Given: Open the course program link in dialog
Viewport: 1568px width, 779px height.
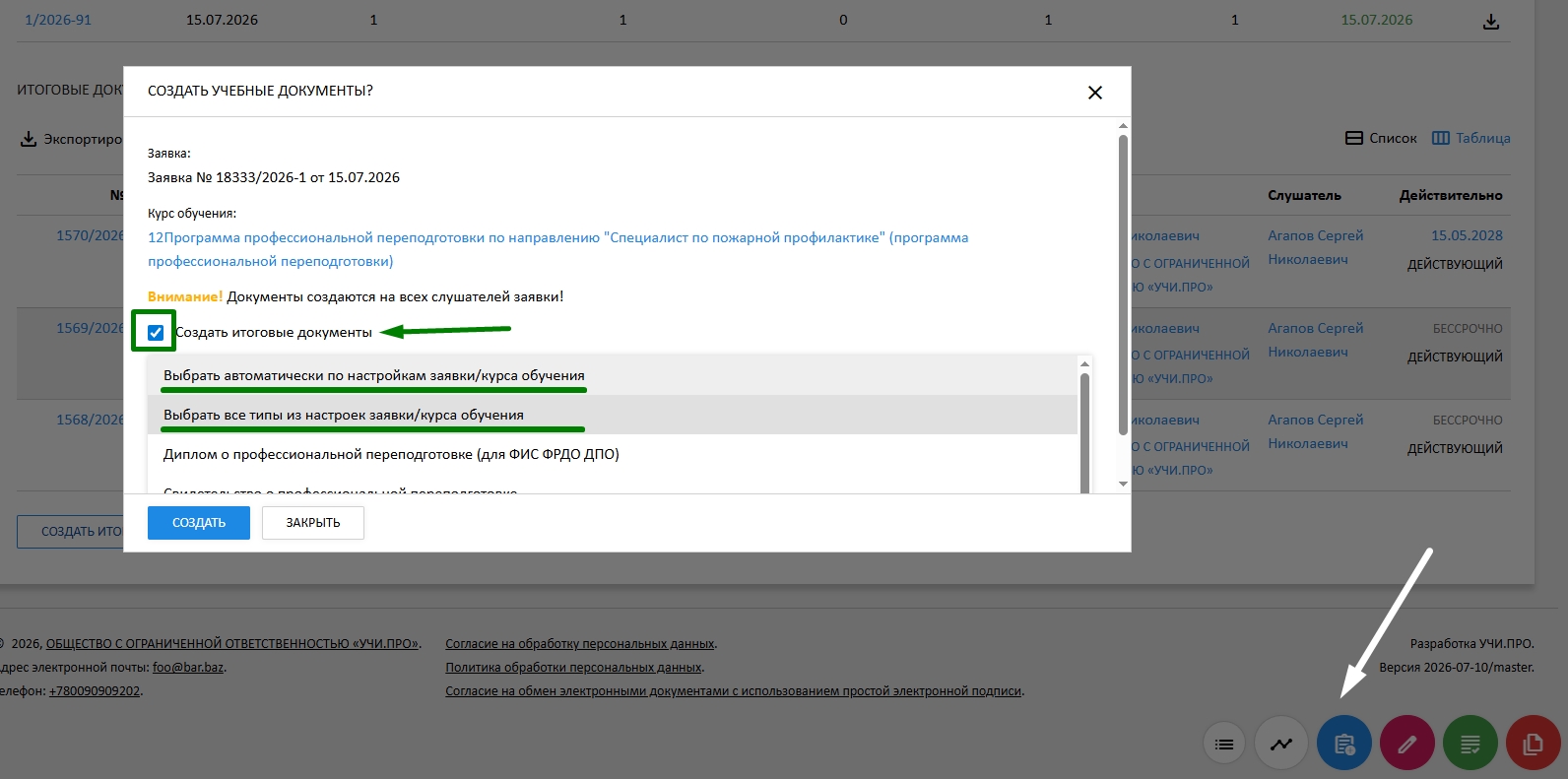Looking at the screenshot, I should (x=557, y=249).
